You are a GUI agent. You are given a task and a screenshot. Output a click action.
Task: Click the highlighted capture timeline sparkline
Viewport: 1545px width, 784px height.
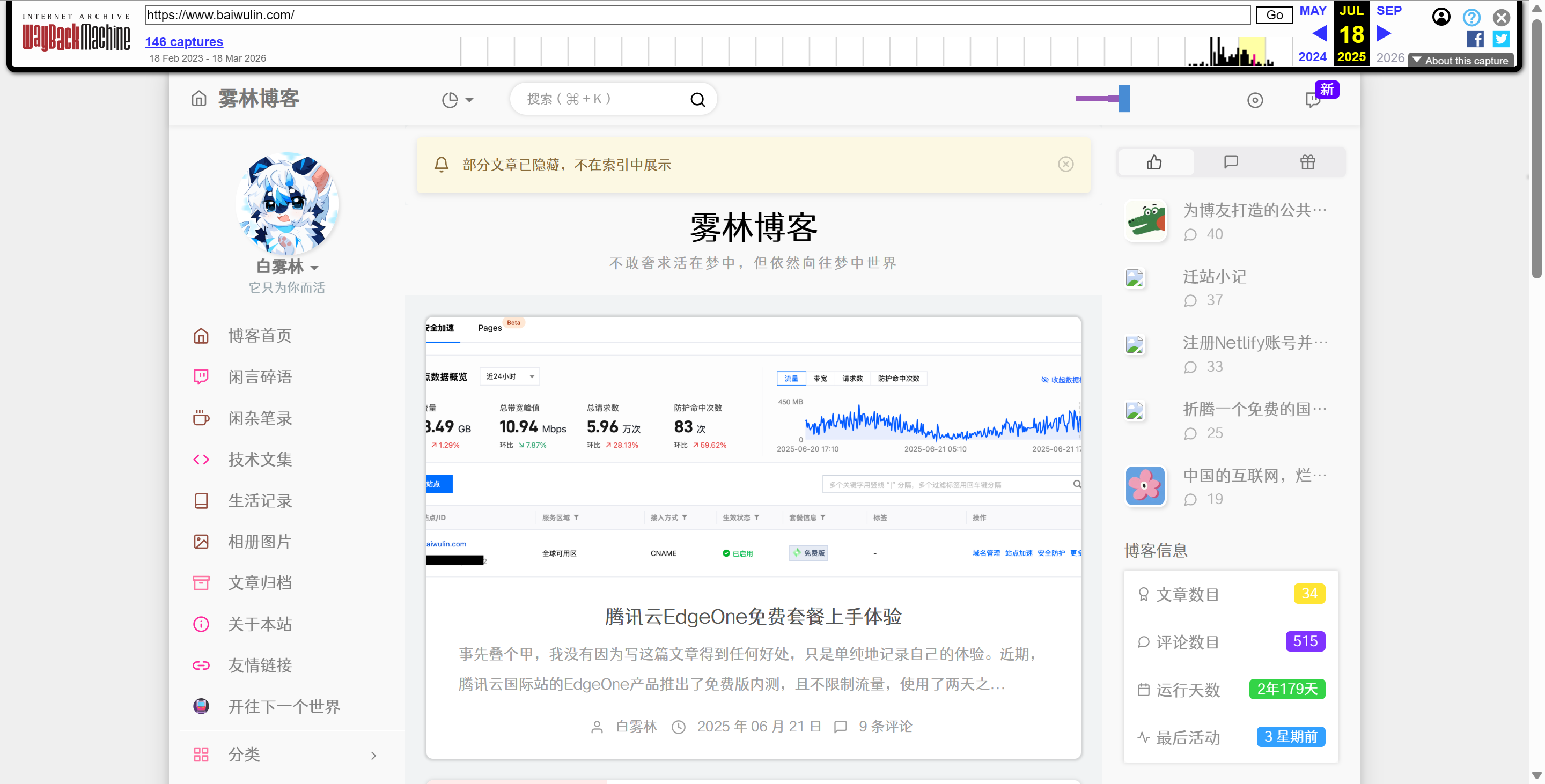point(1252,51)
